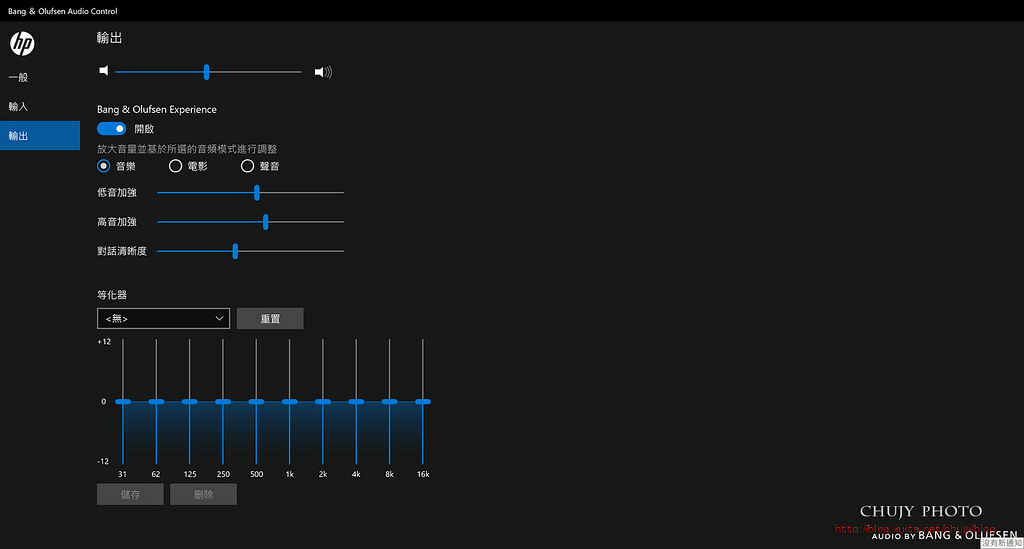Click the 對話清晰度 slider handle

[x=235, y=251]
